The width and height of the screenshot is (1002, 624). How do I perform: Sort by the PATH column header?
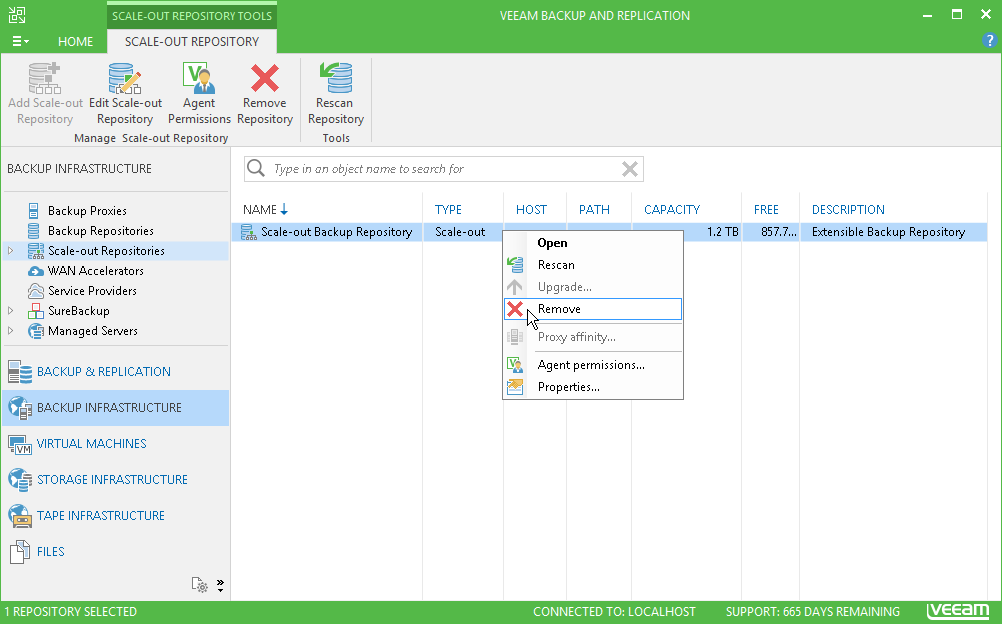coord(594,210)
